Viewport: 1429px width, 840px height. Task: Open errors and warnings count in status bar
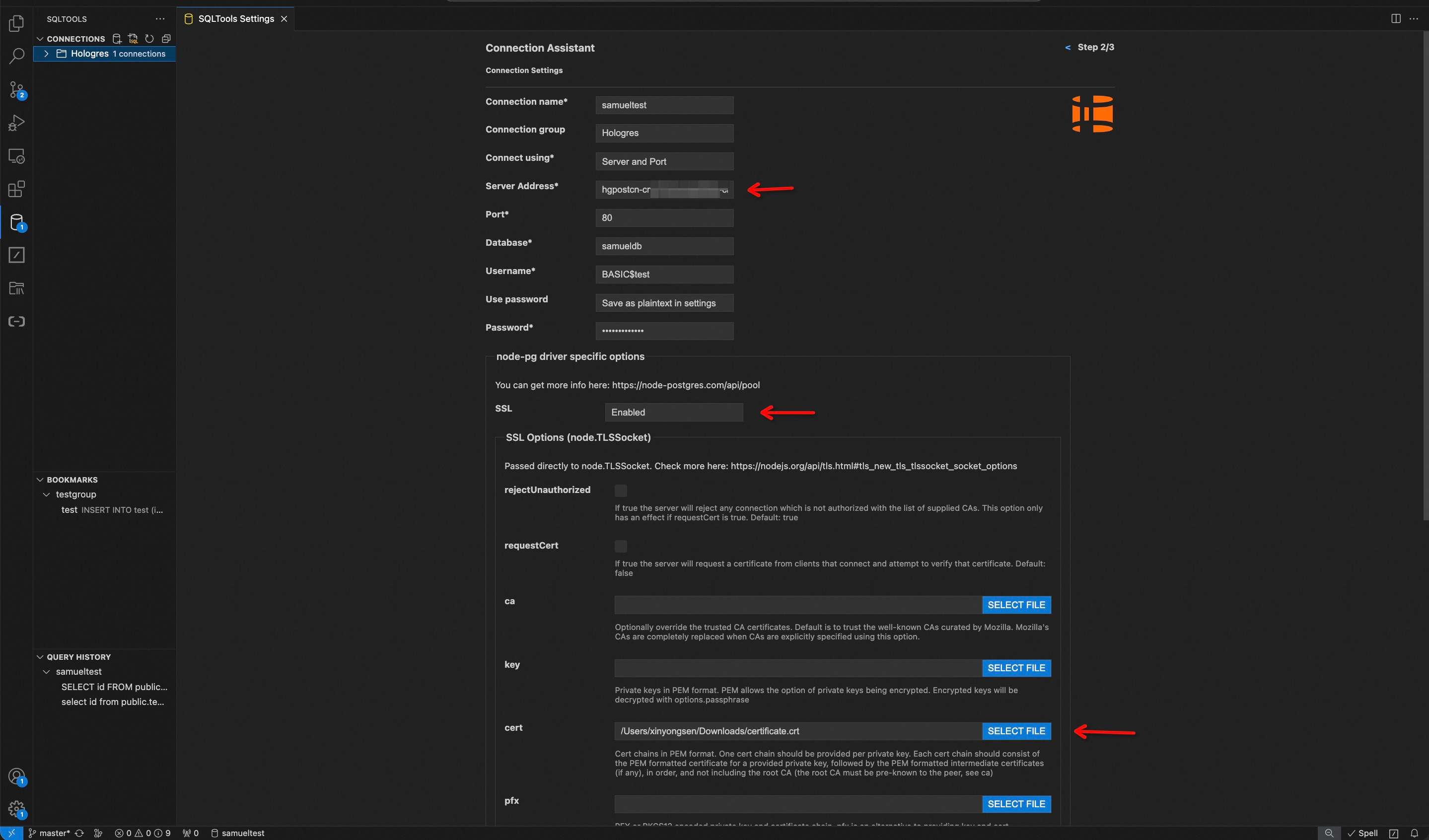point(143,833)
